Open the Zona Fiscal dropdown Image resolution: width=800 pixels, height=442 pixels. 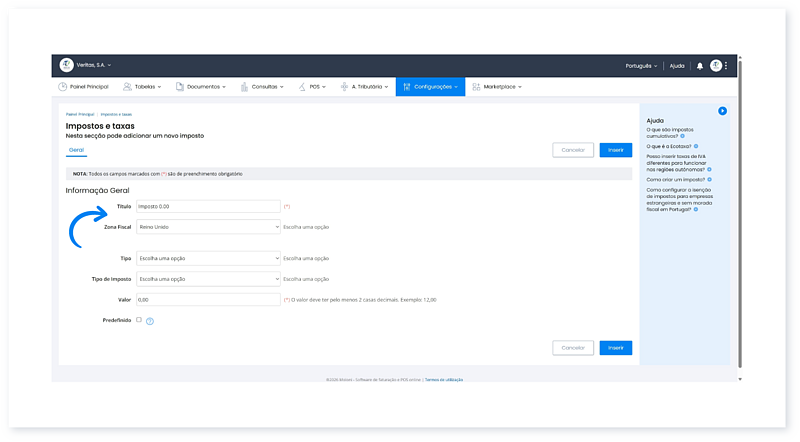pos(208,227)
